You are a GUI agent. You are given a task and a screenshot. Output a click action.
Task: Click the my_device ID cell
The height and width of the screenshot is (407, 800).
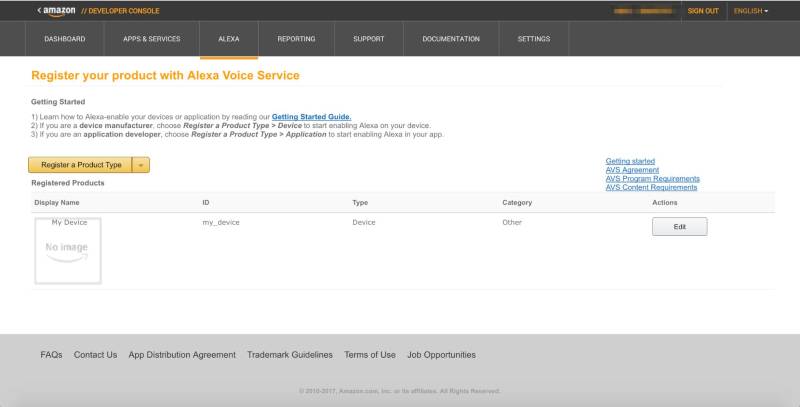pyautogui.click(x=221, y=222)
